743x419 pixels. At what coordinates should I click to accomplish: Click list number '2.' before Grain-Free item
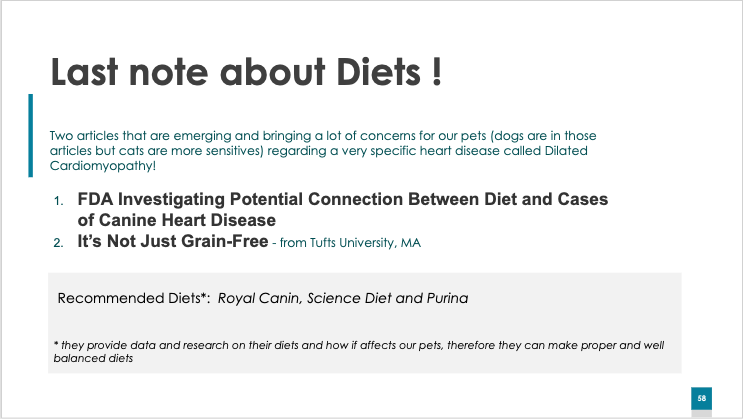(x=58, y=243)
